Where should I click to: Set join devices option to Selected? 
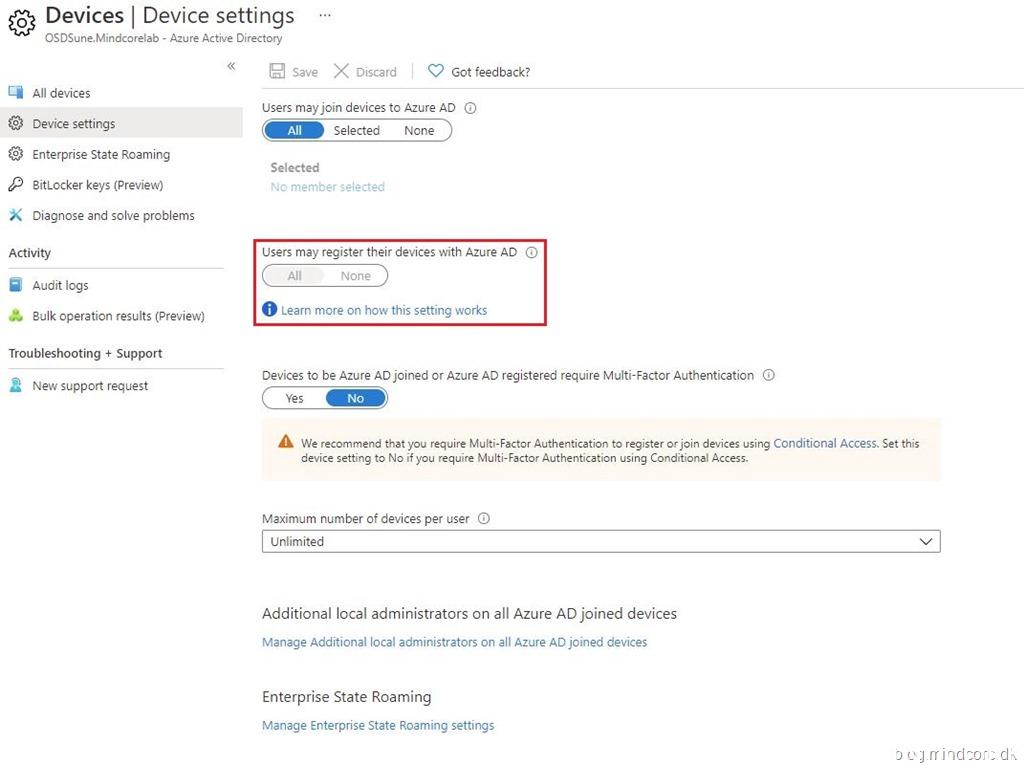click(x=356, y=131)
